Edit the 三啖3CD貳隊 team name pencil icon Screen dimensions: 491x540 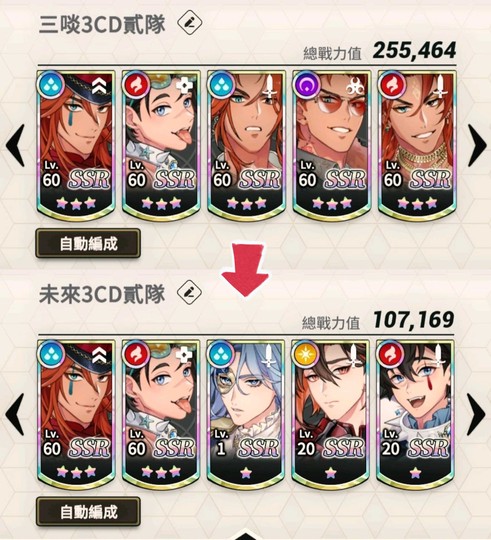189,22
